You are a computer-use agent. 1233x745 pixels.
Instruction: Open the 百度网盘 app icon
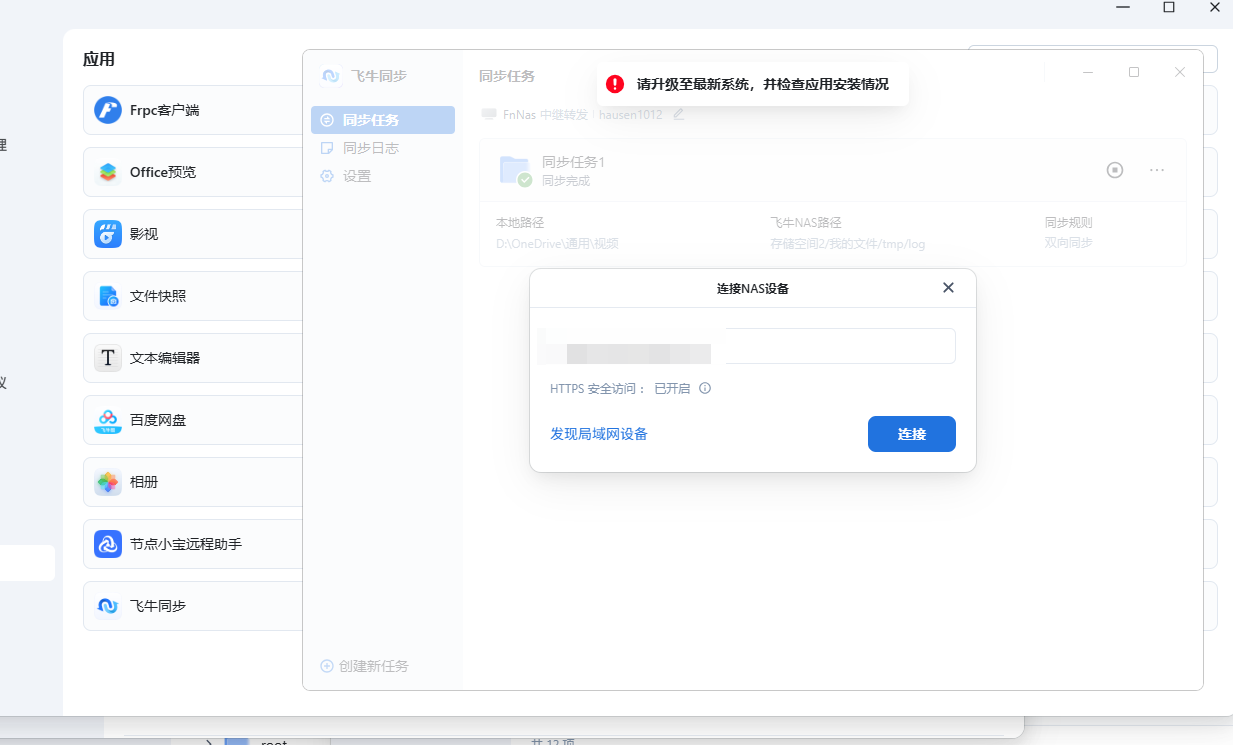pos(108,420)
